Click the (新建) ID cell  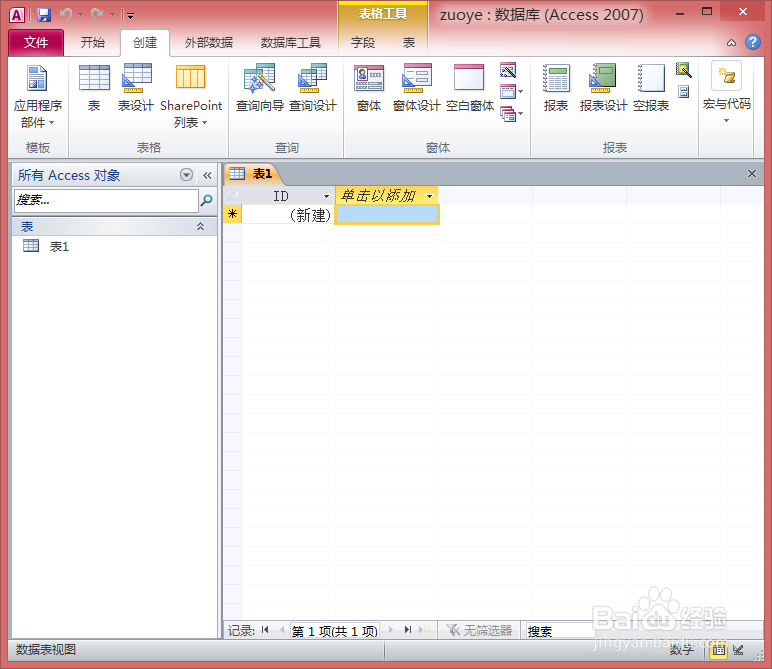(288, 215)
